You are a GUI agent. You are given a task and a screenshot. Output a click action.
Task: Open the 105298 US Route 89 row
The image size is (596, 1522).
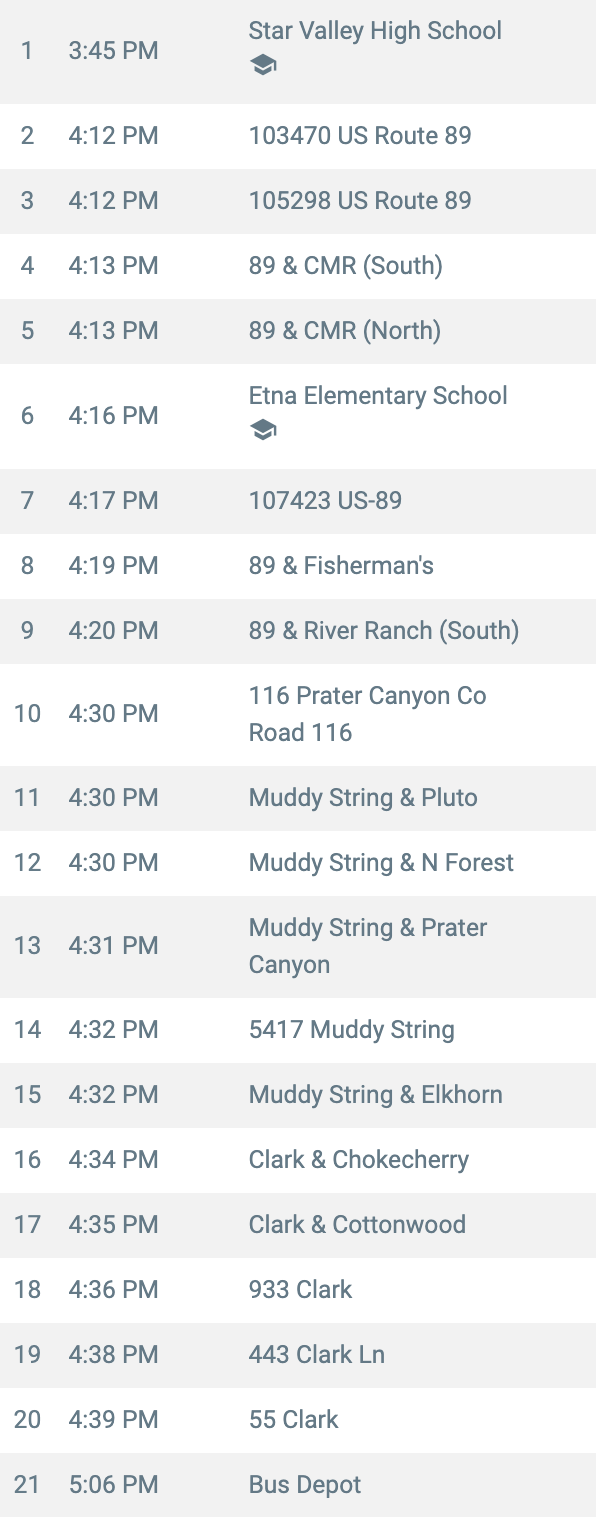pyautogui.click(x=298, y=200)
